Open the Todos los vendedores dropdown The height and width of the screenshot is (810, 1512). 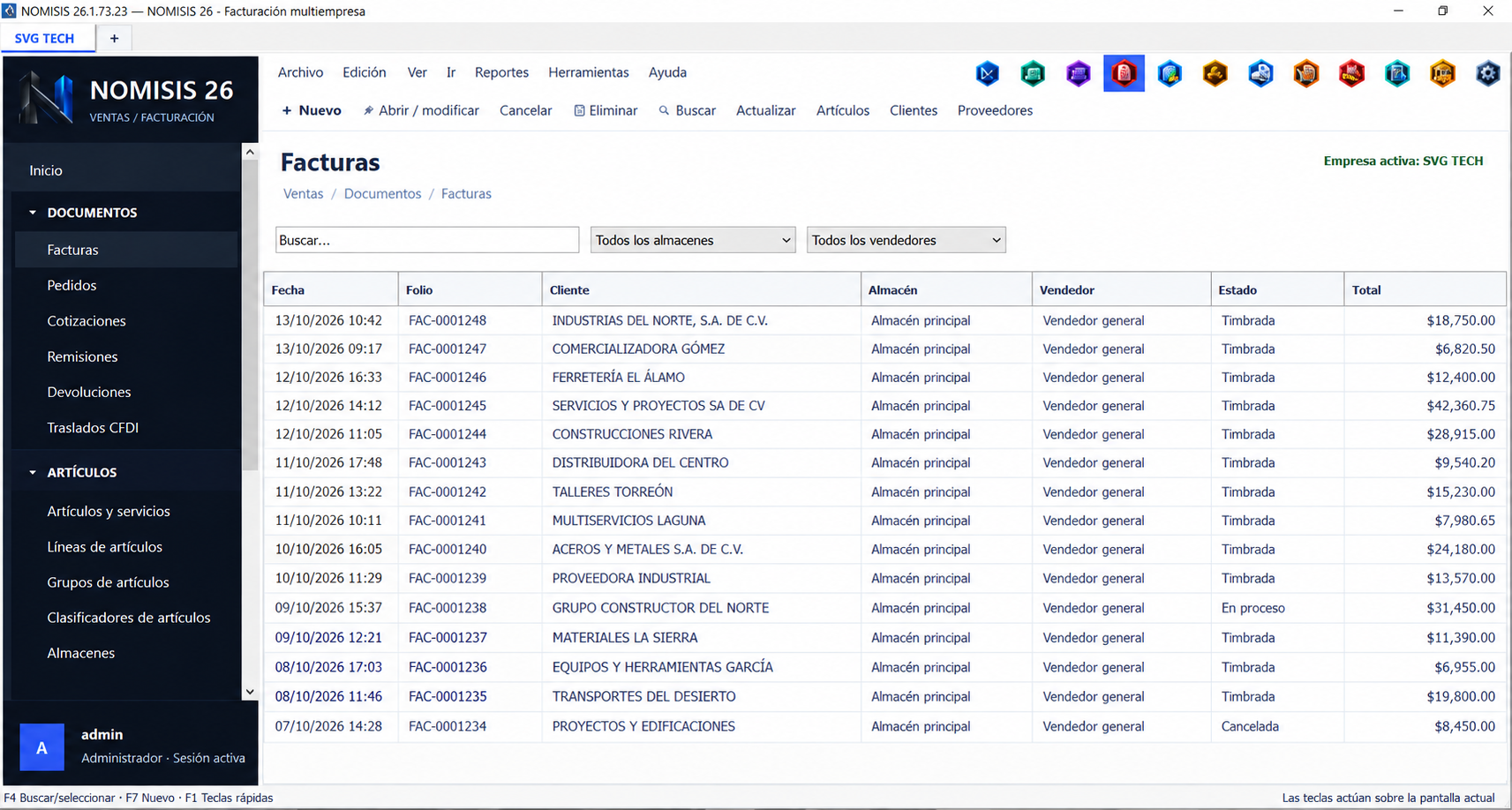[906, 240]
